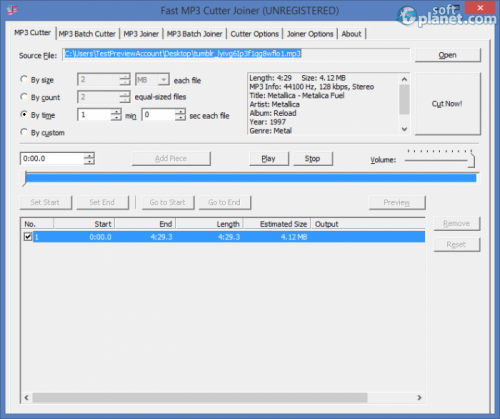Decrease the minutes stepper

point(116,118)
